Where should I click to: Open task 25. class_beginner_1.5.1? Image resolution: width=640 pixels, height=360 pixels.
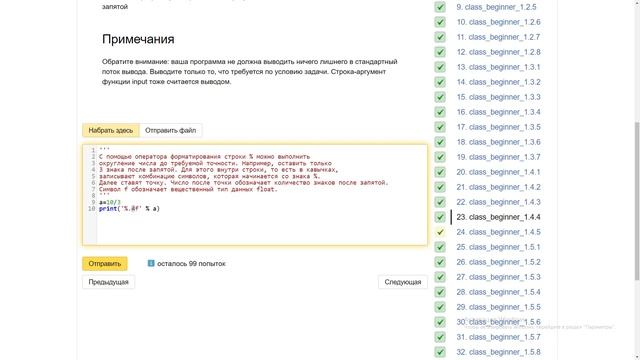pyautogui.click(x=498, y=247)
